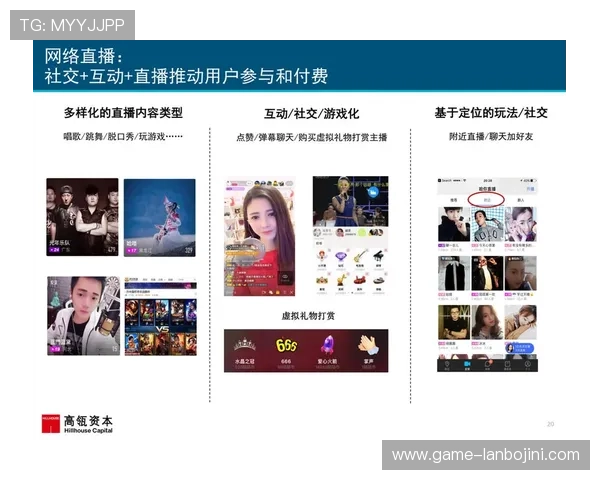Switch to the 新人 tab in phone screen

tap(520, 200)
